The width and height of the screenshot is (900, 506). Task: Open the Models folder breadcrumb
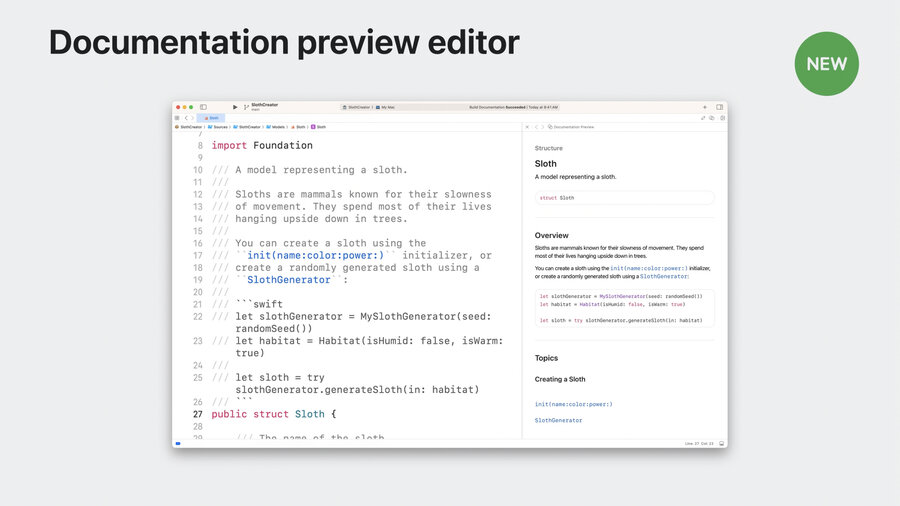pyautogui.click(x=276, y=127)
